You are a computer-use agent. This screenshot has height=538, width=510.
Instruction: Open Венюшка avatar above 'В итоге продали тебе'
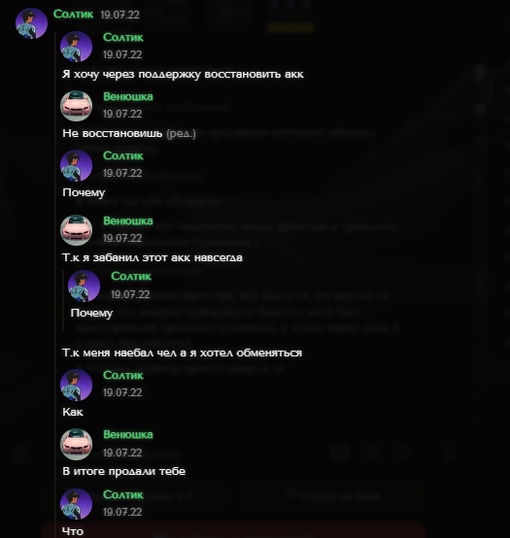(x=76, y=444)
